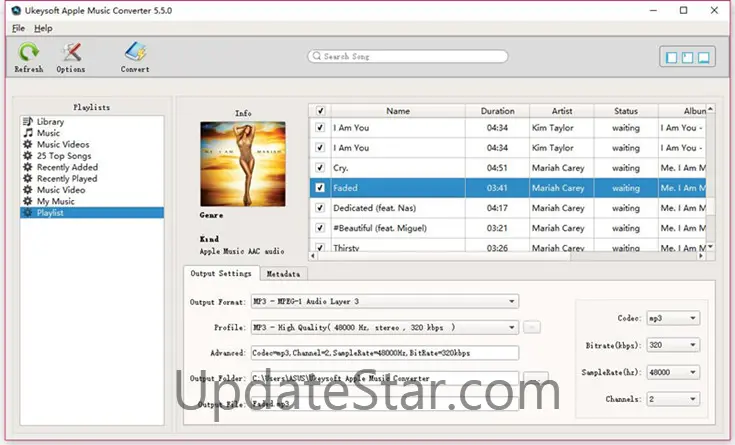The image size is (735, 445).
Task: Click the gear icon beside My Music
Action: 28,201
